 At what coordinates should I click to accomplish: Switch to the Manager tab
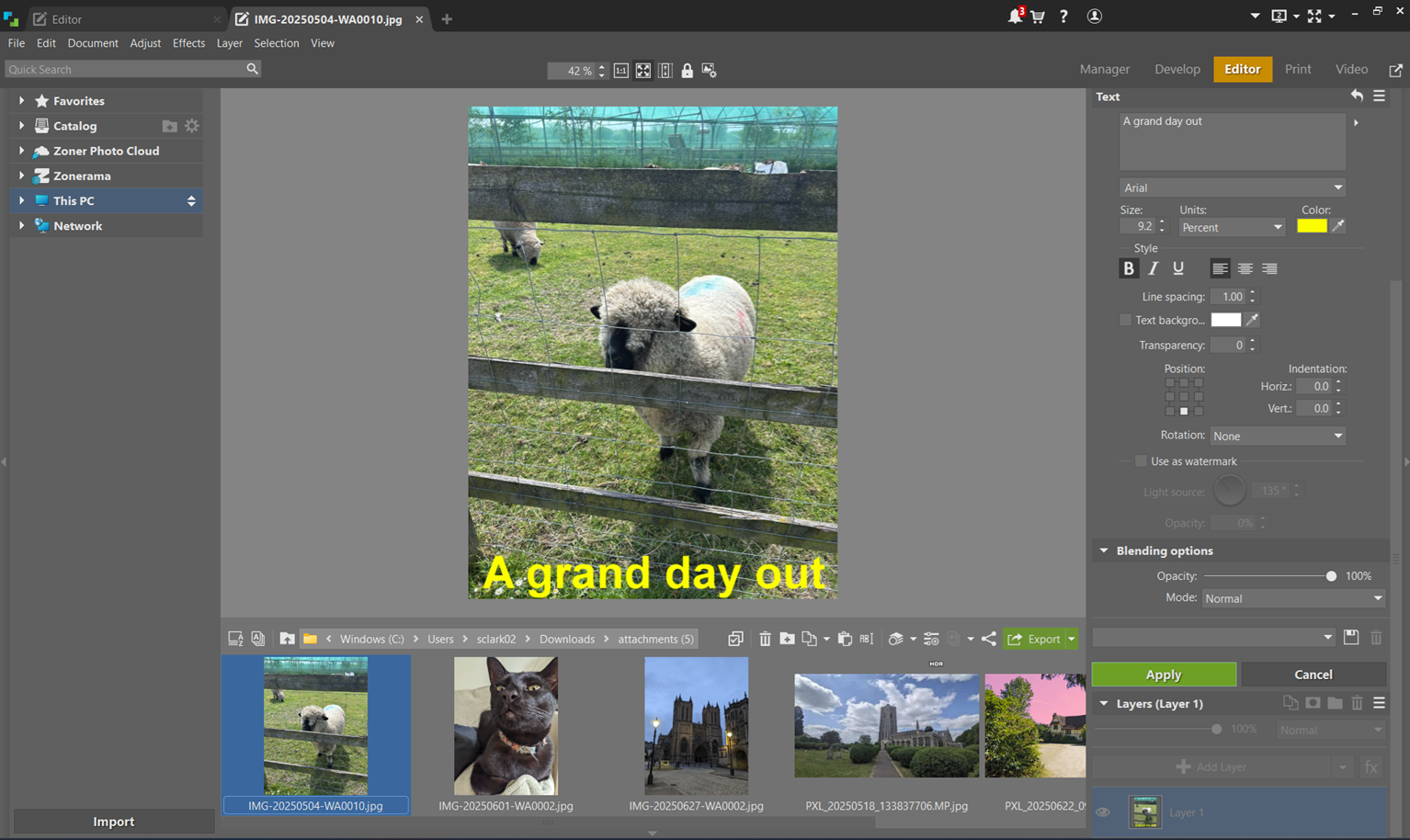click(x=1104, y=69)
